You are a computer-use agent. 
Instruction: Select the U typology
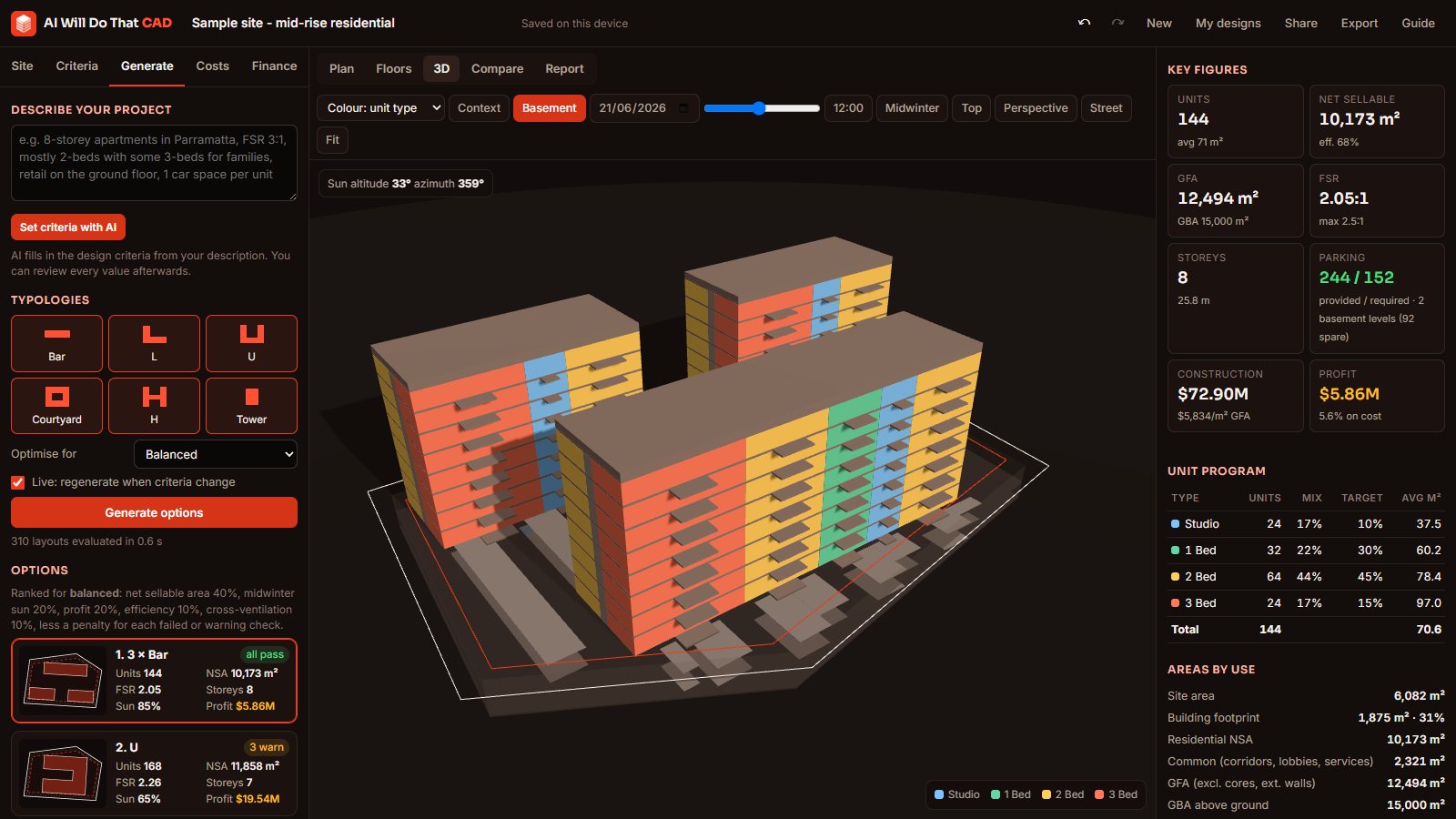pyautogui.click(x=251, y=343)
